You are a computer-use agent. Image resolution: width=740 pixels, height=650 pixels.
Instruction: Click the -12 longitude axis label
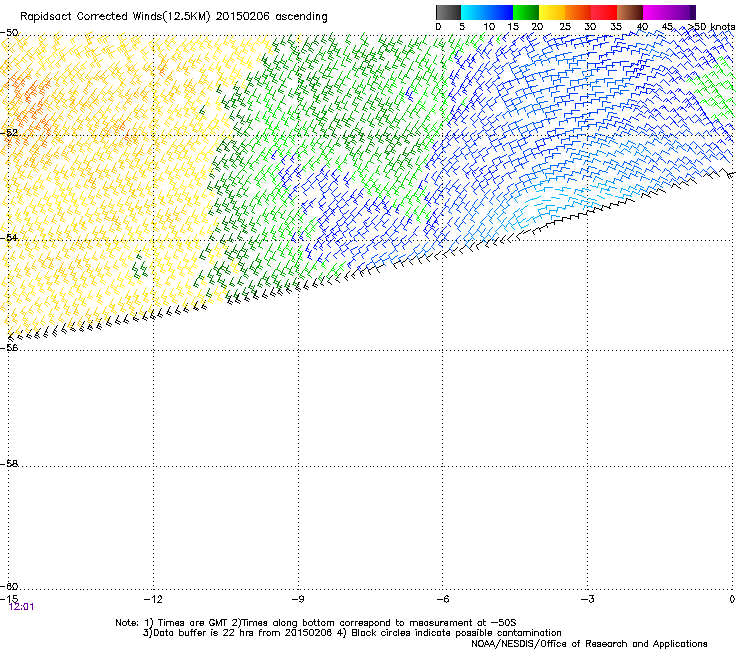point(153,599)
